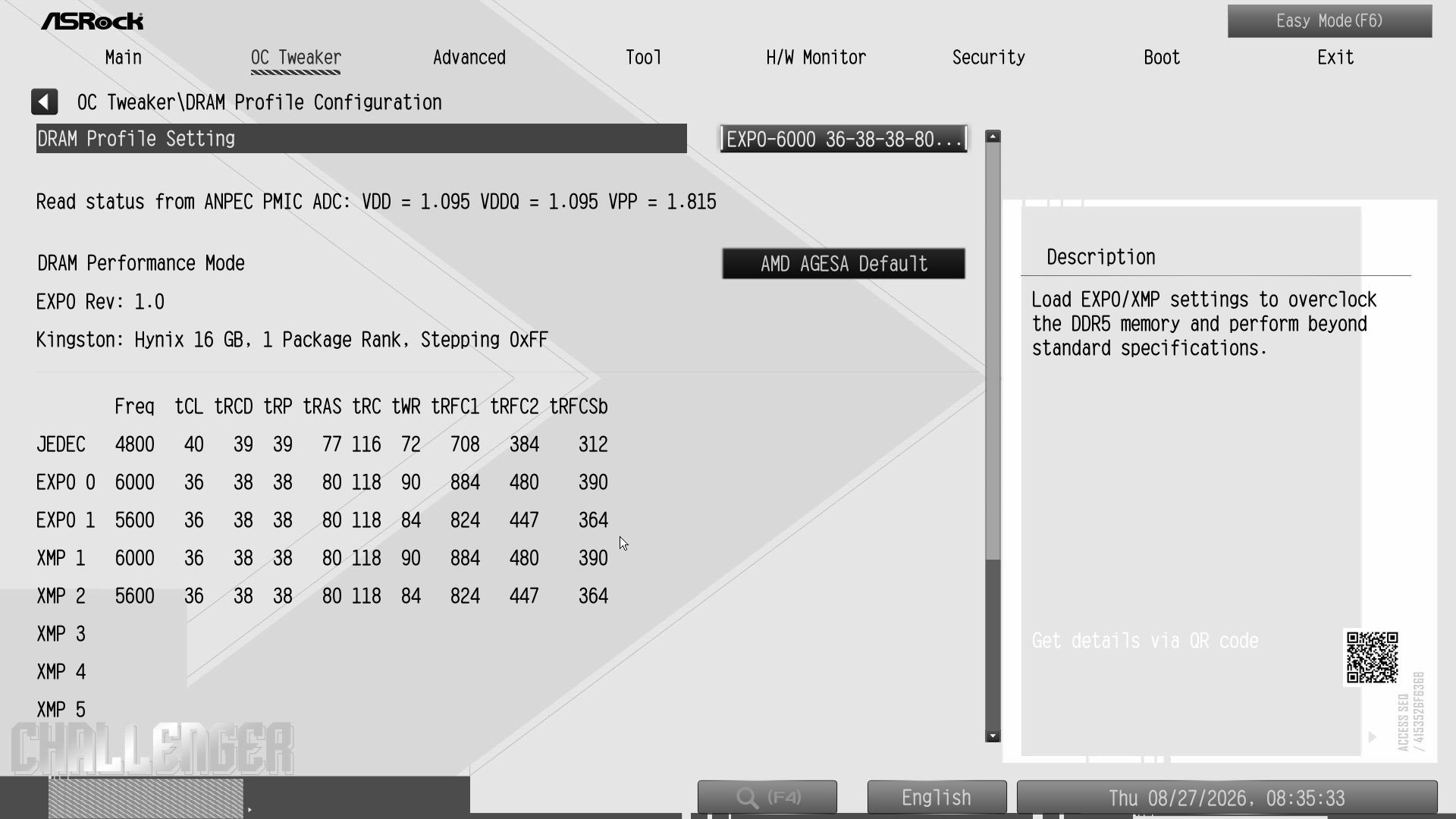Switch to the Advanced tab

(x=469, y=58)
